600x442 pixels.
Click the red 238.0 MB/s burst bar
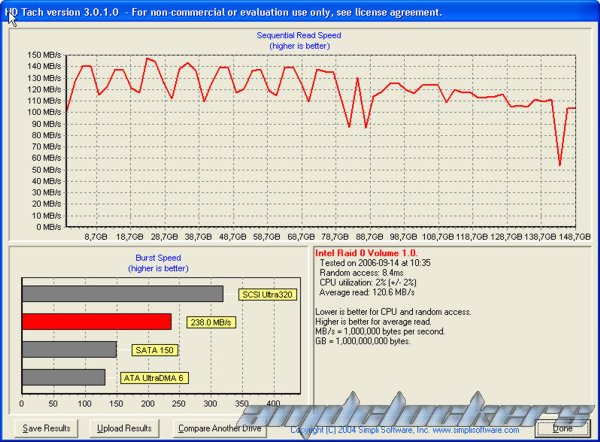[96, 321]
